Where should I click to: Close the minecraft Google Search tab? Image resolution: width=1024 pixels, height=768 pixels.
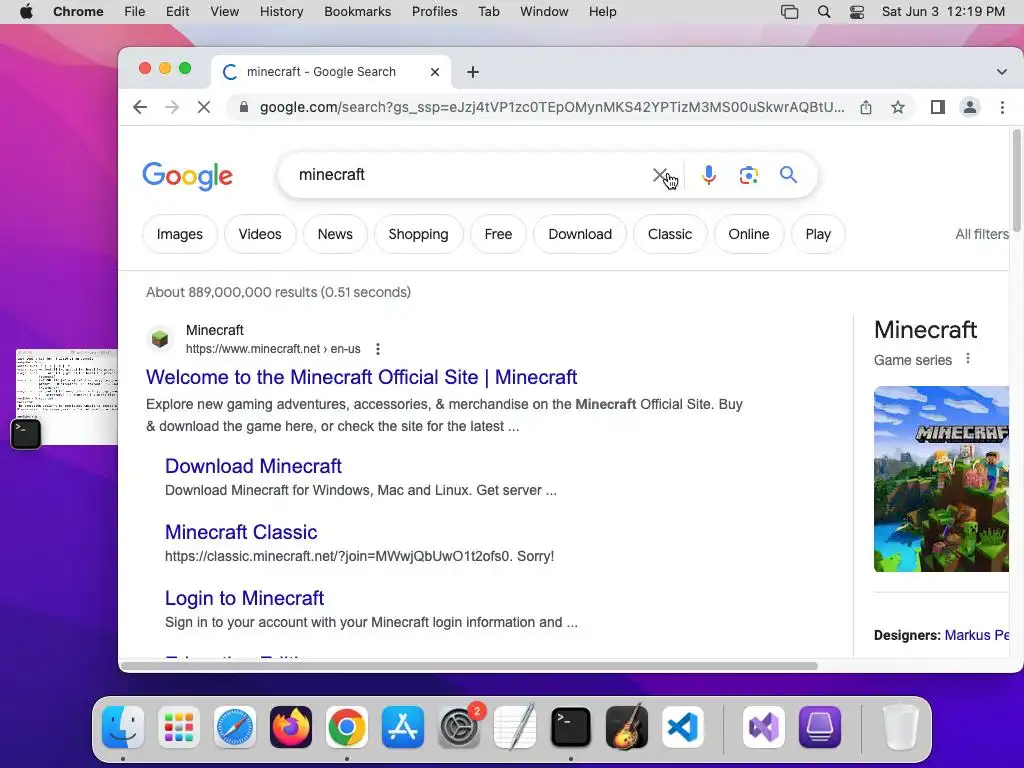tap(435, 72)
